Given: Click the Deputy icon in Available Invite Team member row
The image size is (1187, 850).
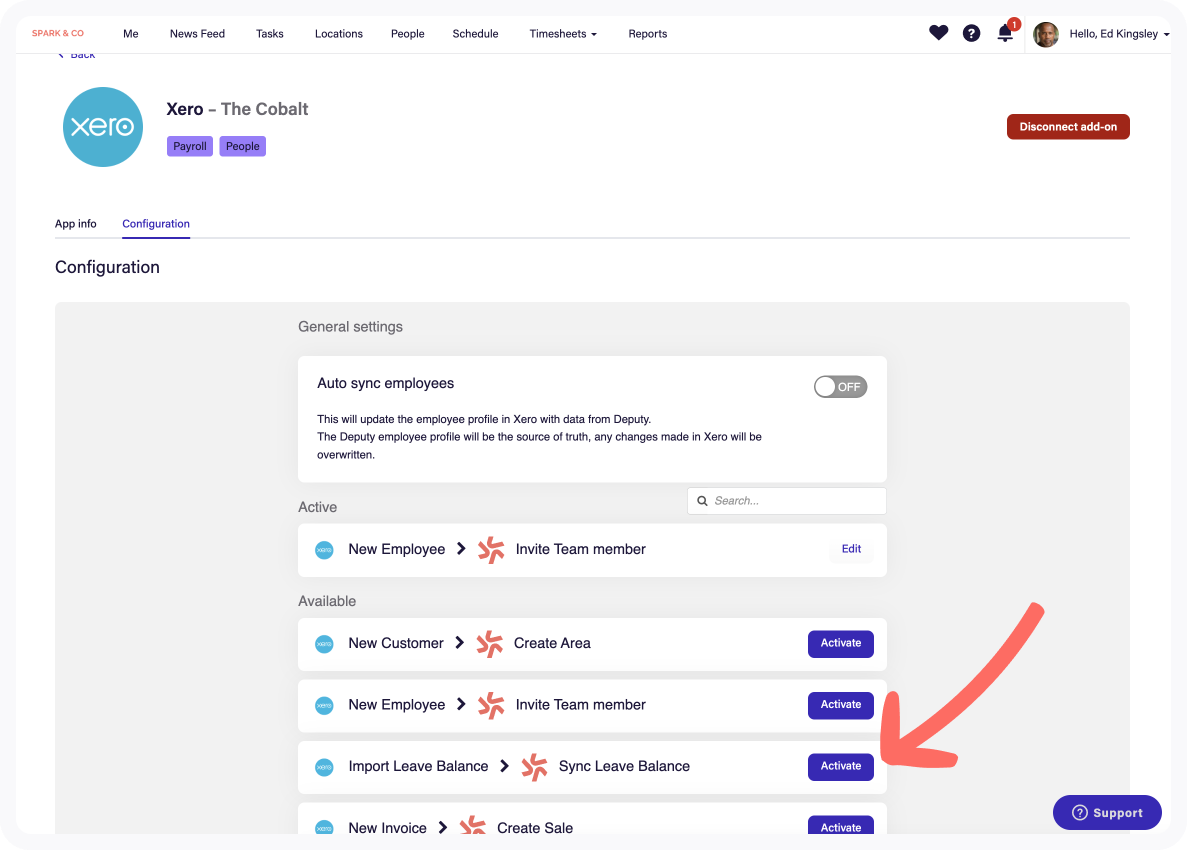Looking at the screenshot, I should [x=491, y=705].
